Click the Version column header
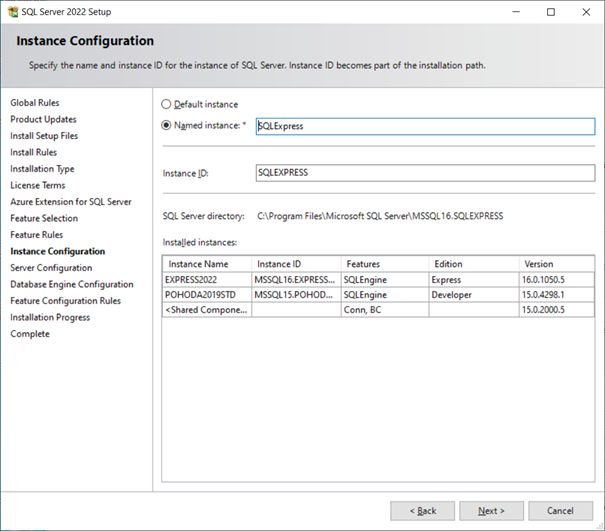The width and height of the screenshot is (605, 531). 556,264
